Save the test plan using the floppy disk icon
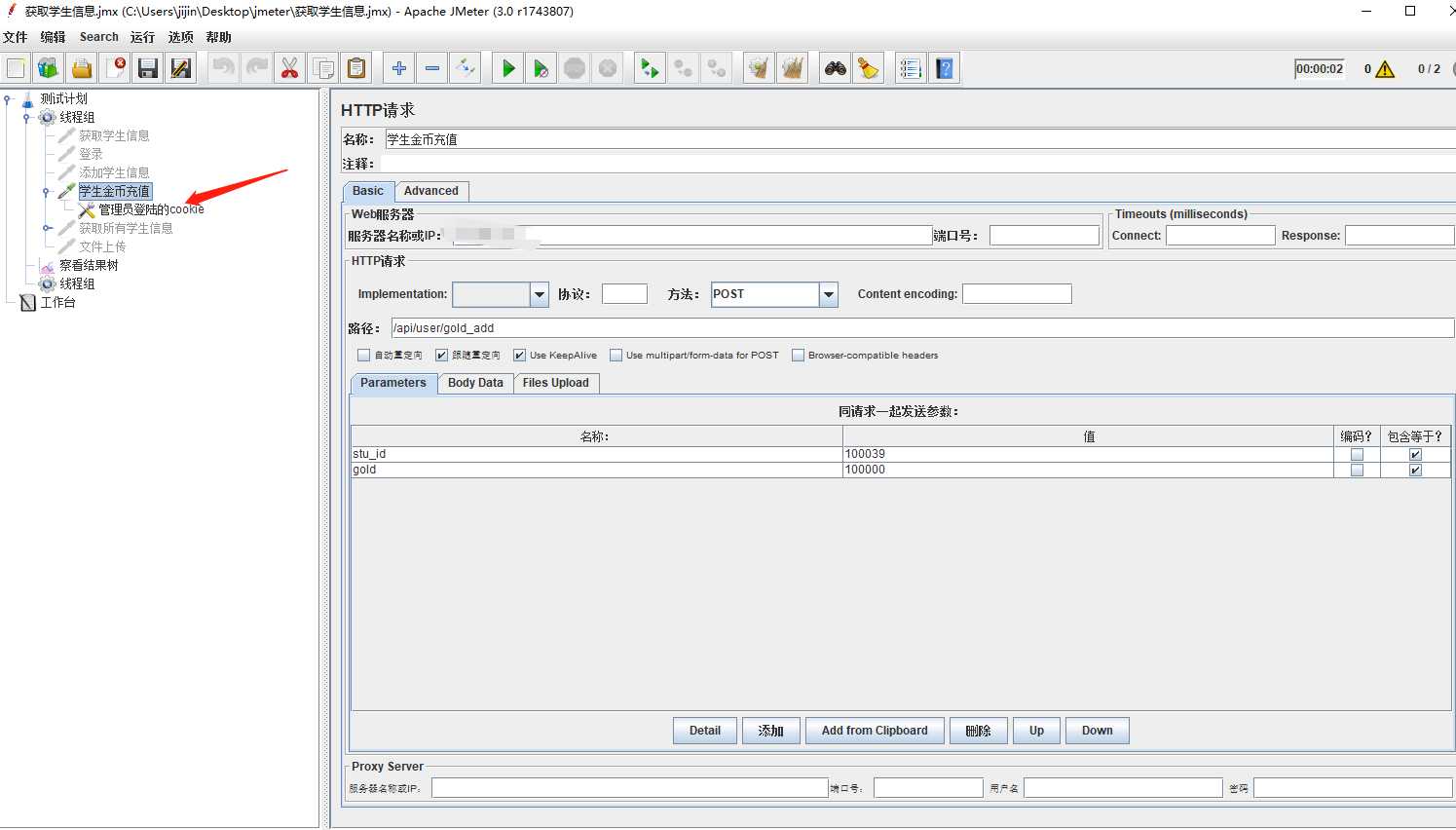The height and width of the screenshot is (830, 1456). [148, 68]
